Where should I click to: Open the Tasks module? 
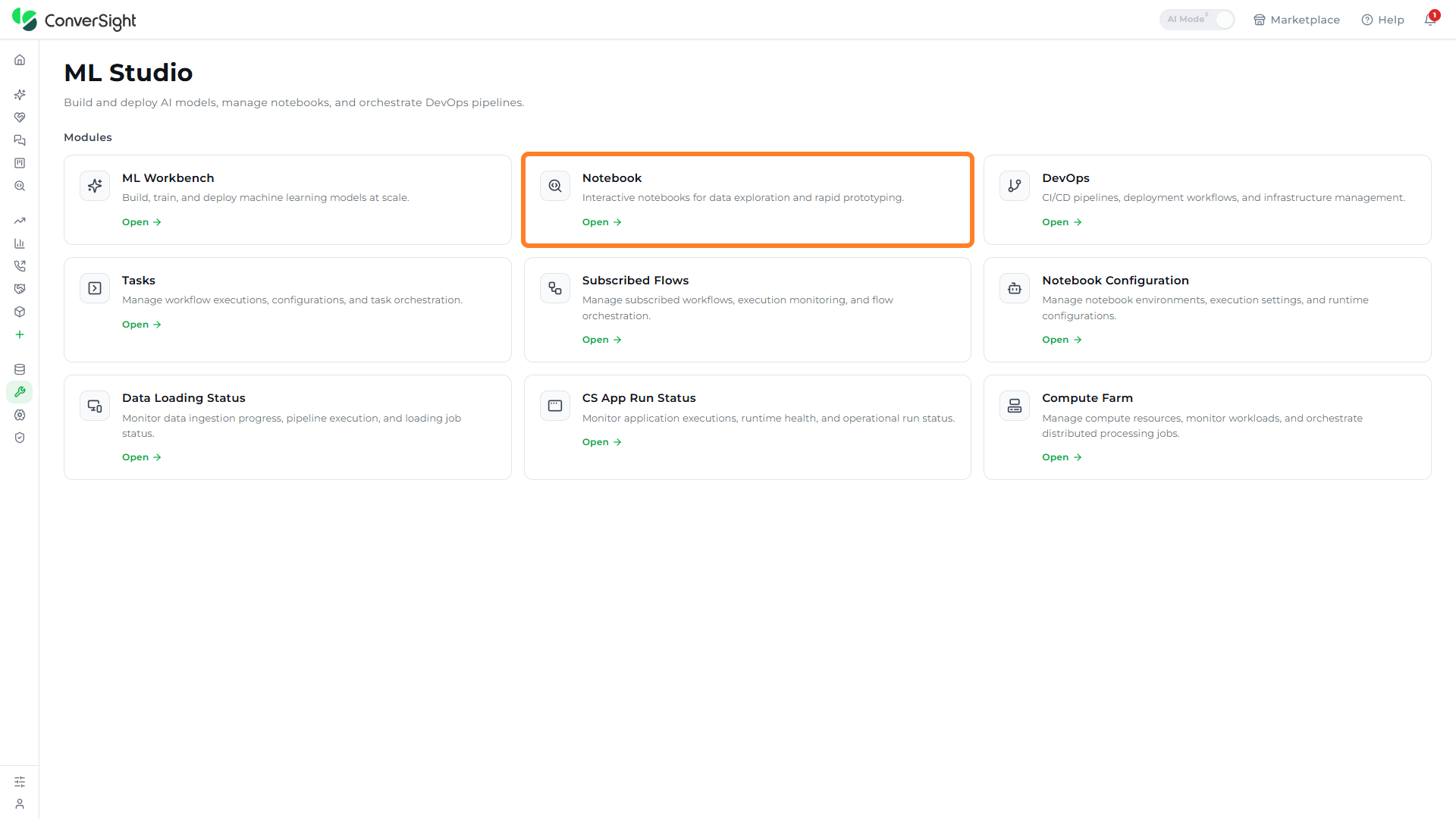(287, 309)
